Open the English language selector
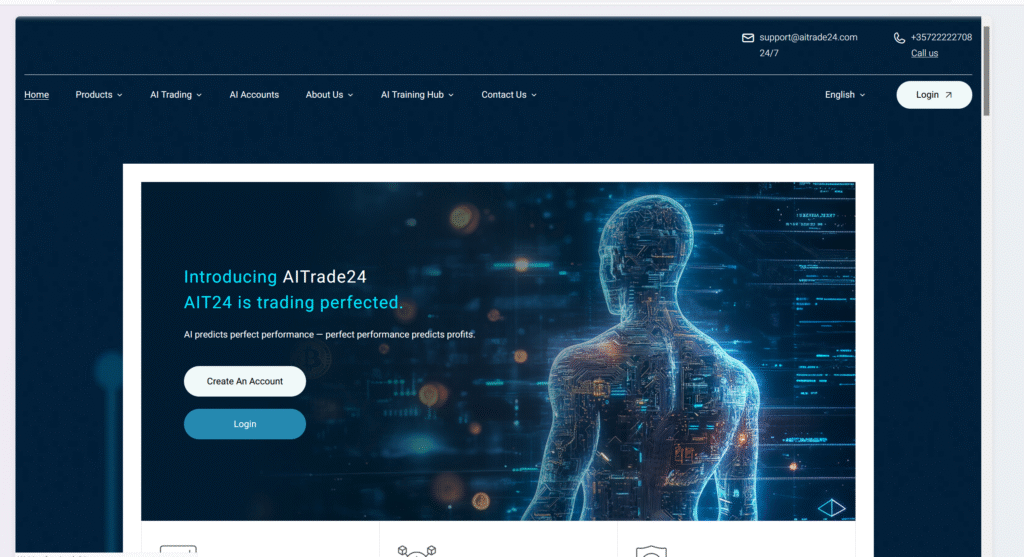The height and width of the screenshot is (557, 1024). click(x=845, y=95)
